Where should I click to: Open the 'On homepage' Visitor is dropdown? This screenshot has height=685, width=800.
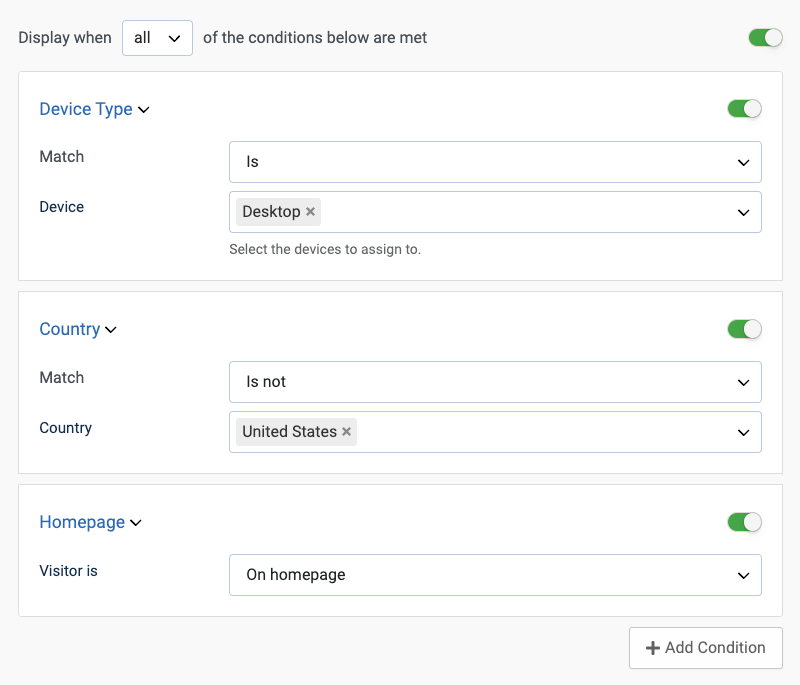tap(495, 575)
